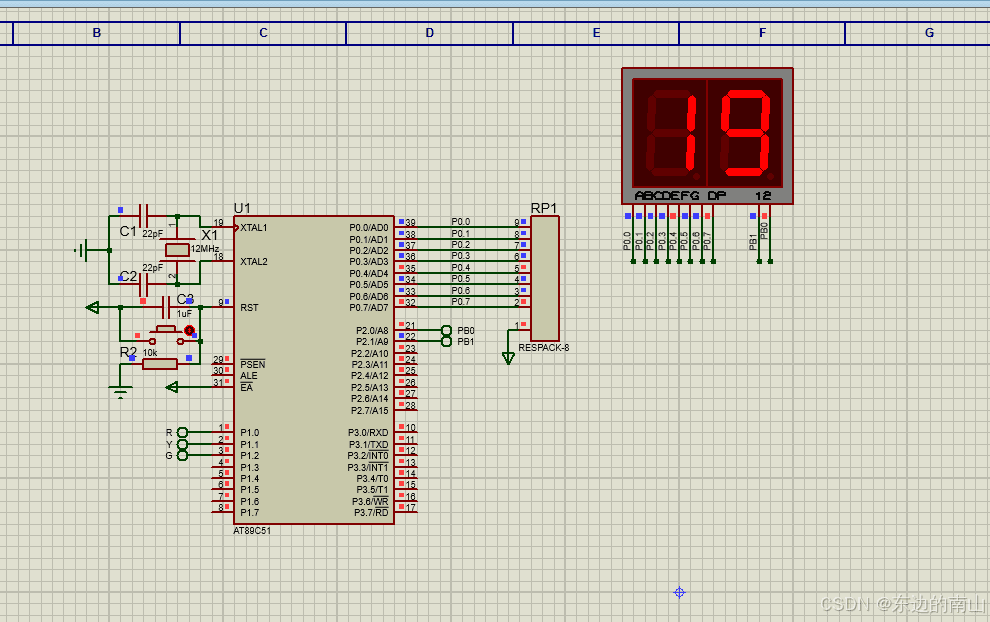The image size is (990, 622).
Task: Click the ALE pin label
Action: pos(249,376)
